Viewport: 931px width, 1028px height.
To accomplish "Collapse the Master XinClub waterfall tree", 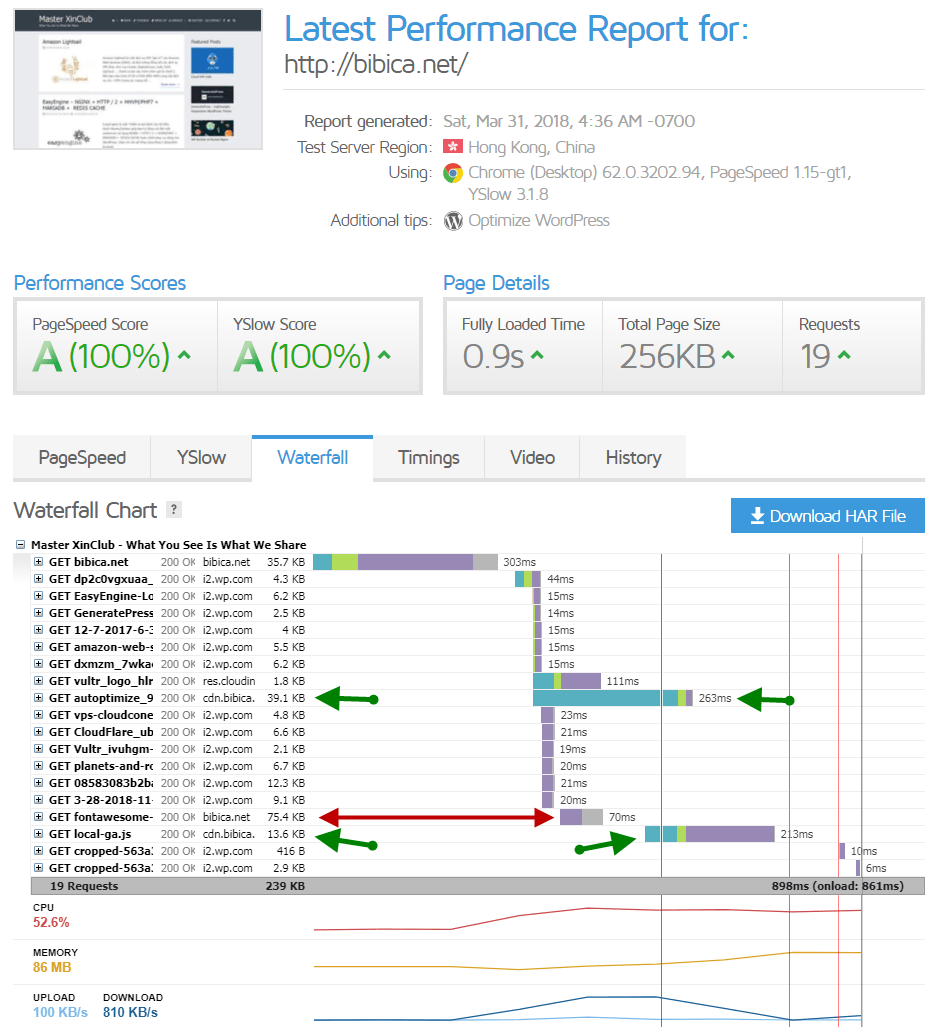I will pyautogui.click(x=20, y=544).
